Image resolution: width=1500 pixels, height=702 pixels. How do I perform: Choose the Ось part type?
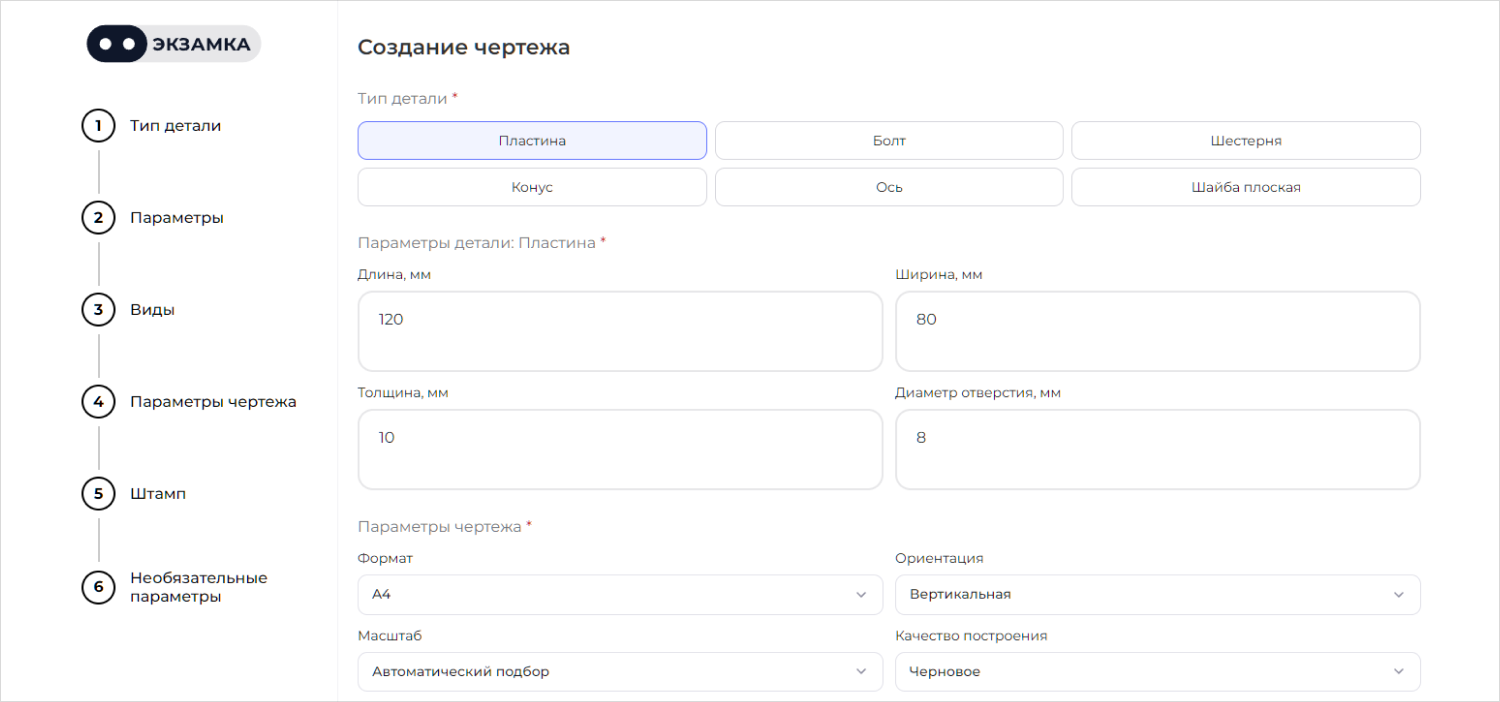pyautogui.click(x=888, y=187)
